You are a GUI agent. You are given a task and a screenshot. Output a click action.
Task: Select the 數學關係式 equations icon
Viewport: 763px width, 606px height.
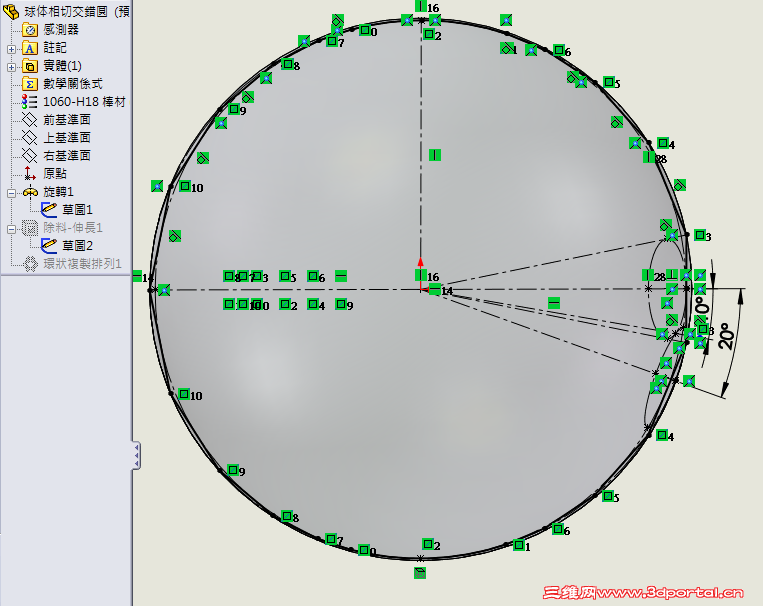30,84
